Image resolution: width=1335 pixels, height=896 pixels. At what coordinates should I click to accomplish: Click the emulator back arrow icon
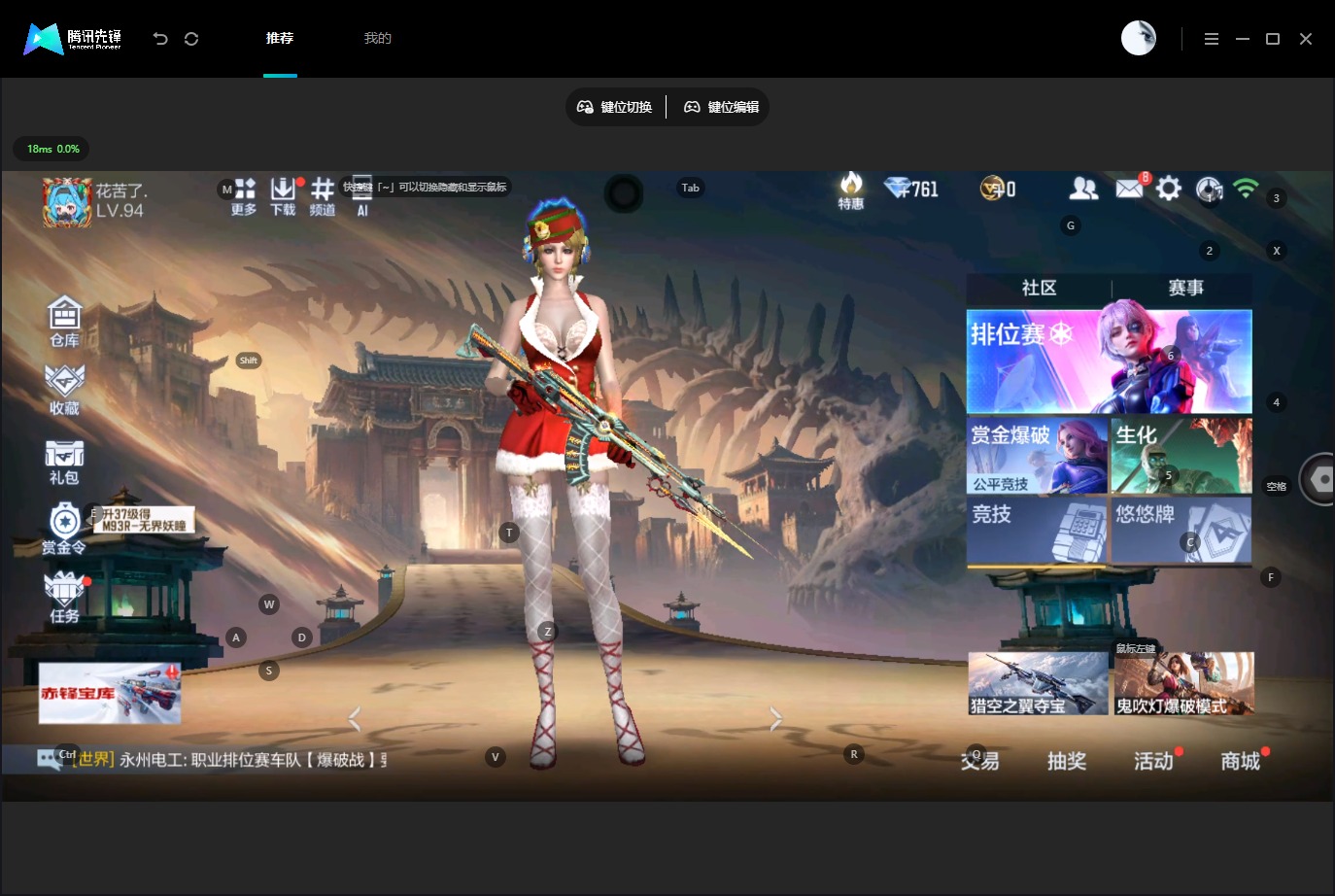click(160, 39)
